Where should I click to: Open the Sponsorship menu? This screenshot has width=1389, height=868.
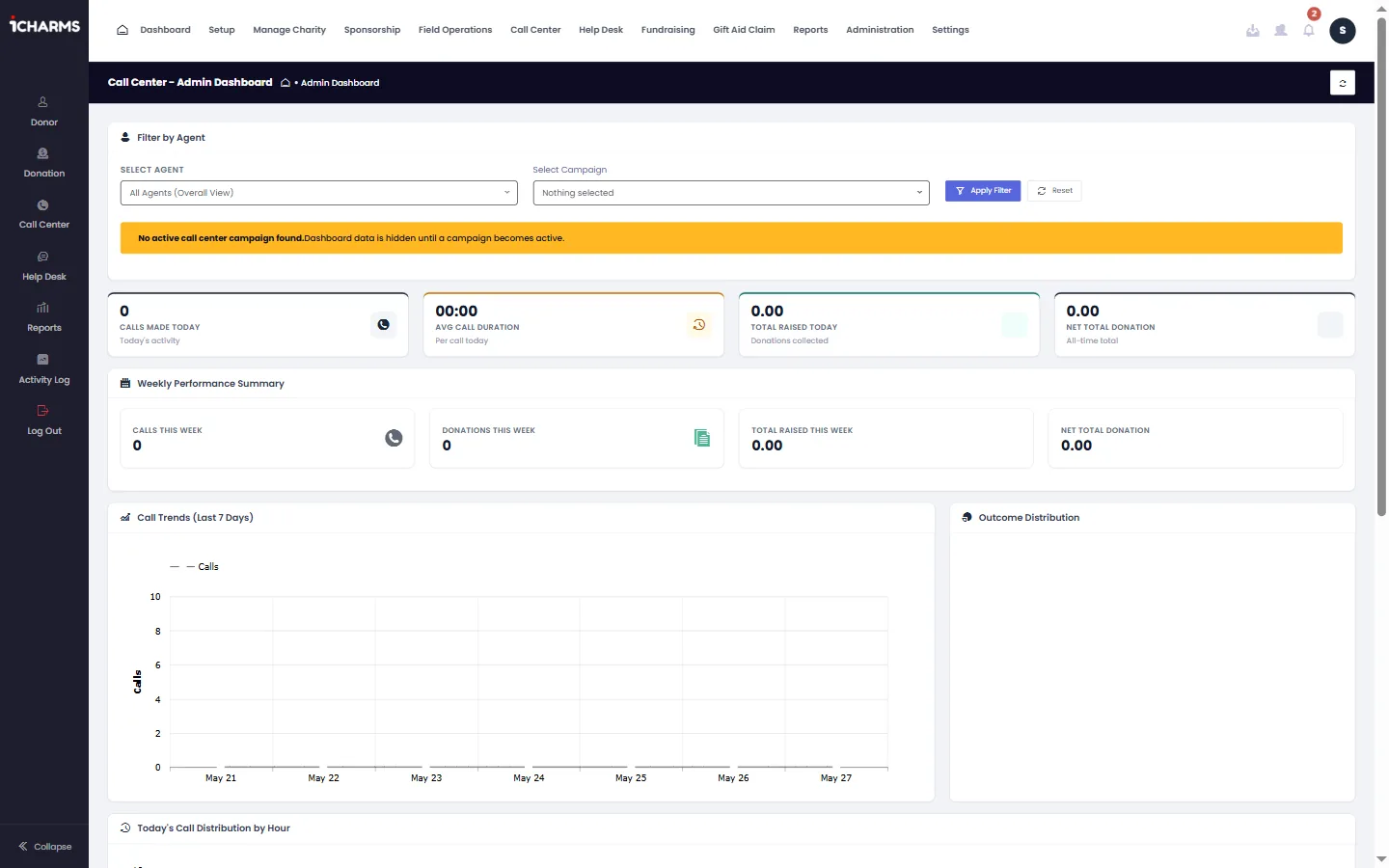pyautogui.click(x=372, y=30)
